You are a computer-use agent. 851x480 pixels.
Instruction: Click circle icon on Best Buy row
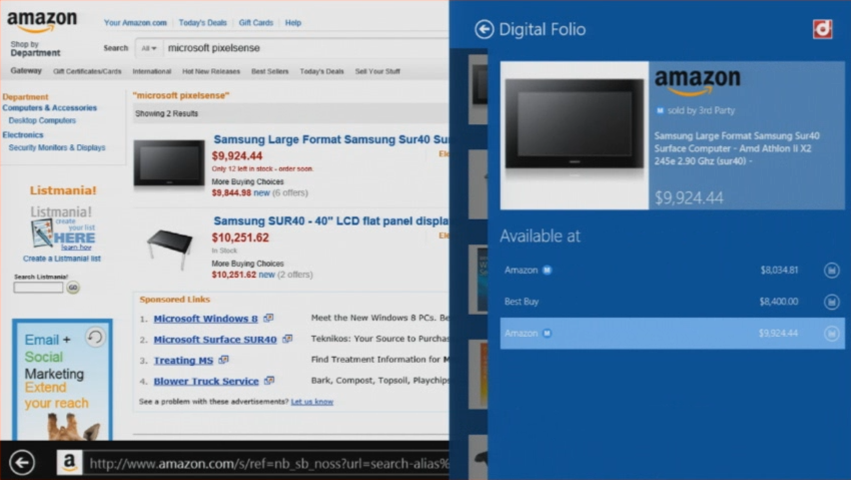coord(831,301)
